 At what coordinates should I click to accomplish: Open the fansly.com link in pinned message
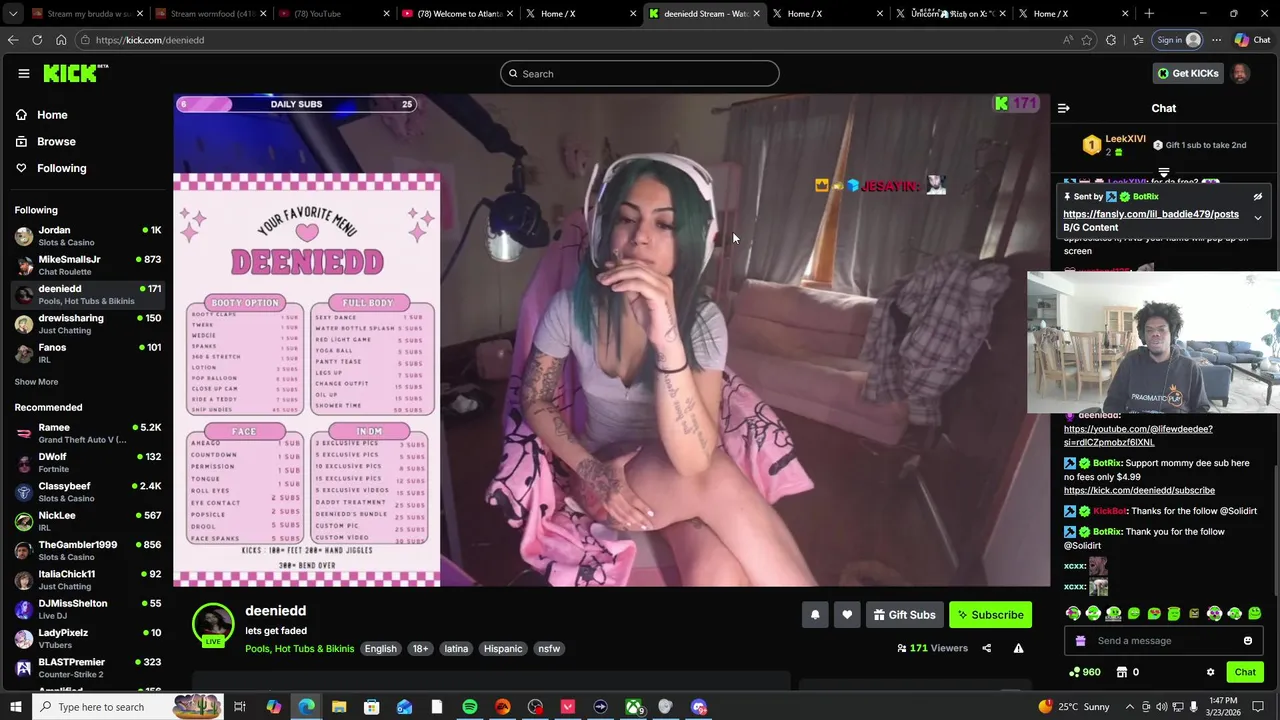pos(1150,214)
